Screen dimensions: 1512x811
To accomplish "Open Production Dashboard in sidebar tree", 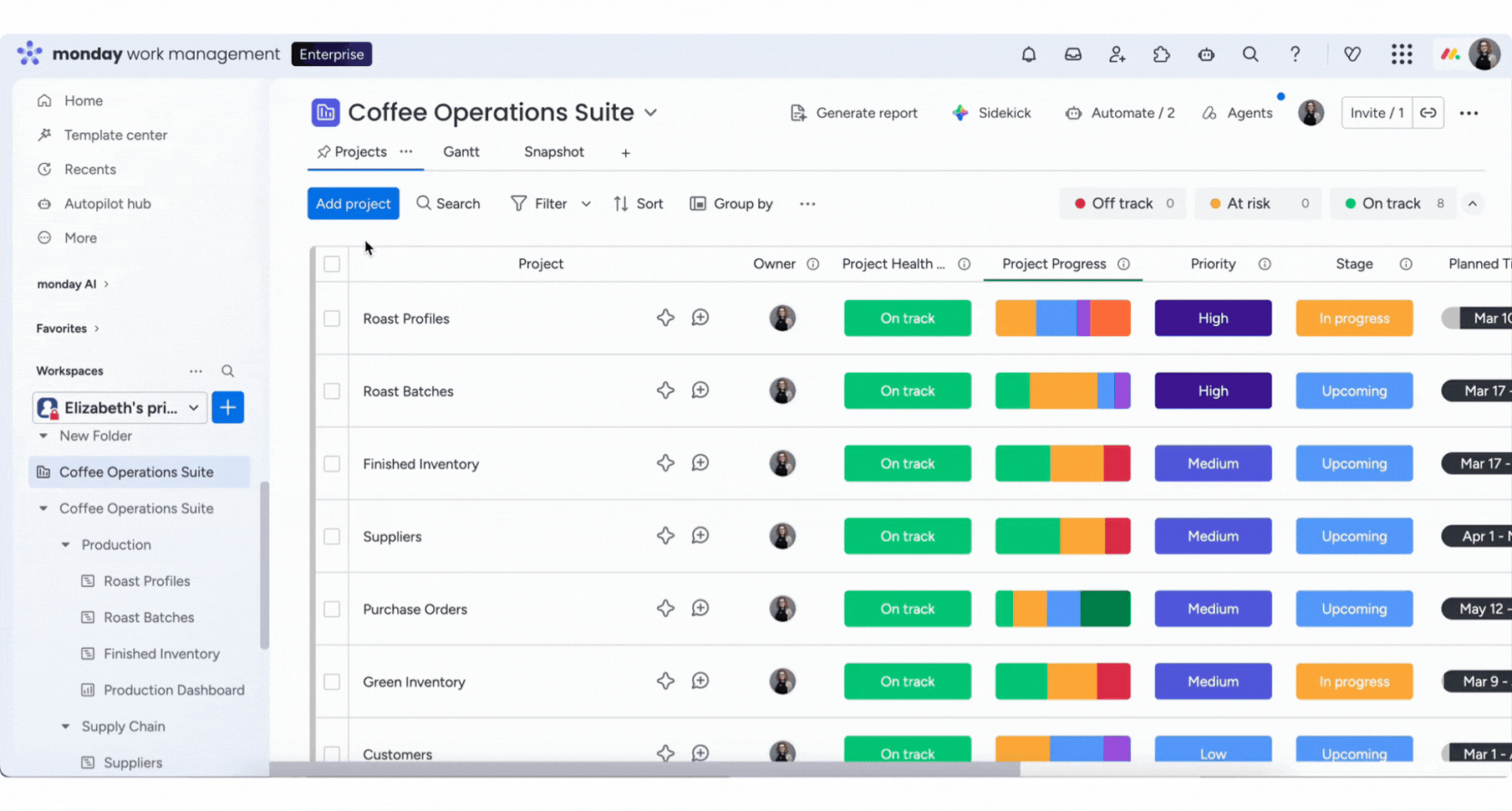I will tap(174, 691).
